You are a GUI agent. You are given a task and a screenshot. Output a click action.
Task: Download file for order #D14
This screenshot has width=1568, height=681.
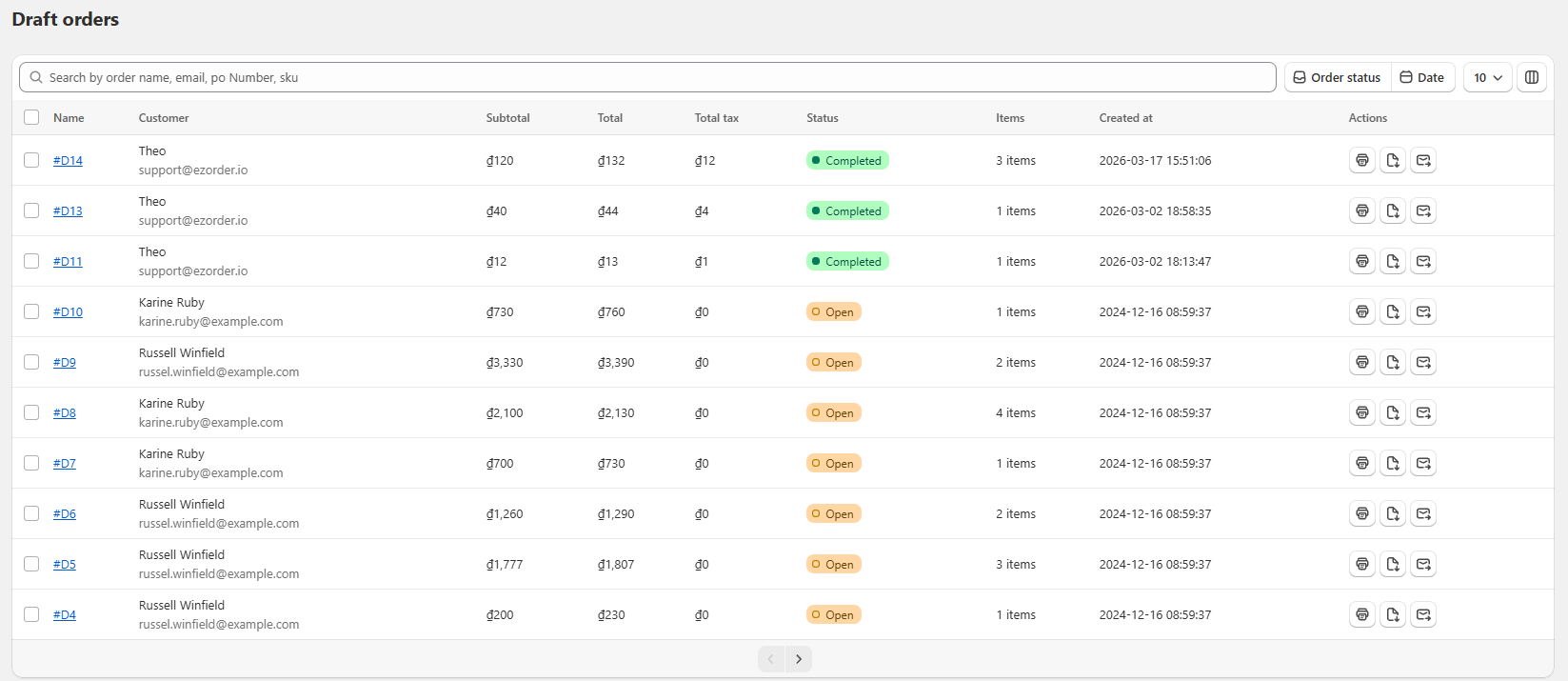(1393, 160)
